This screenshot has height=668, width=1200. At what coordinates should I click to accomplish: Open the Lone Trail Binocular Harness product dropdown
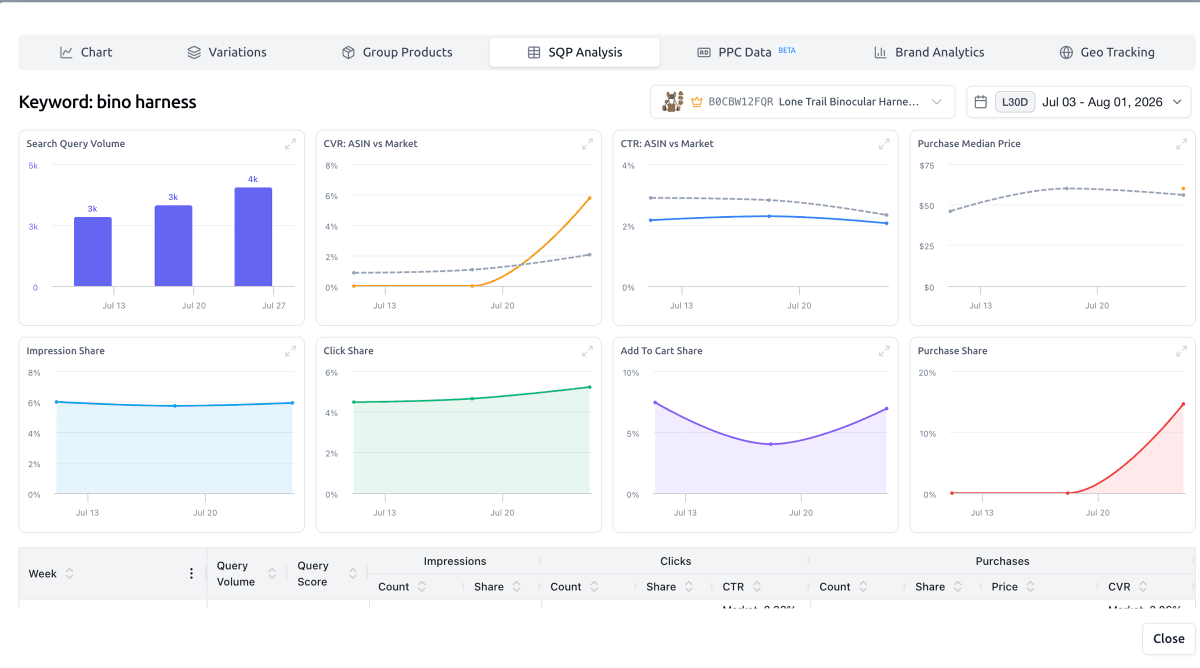click(803, 102)
